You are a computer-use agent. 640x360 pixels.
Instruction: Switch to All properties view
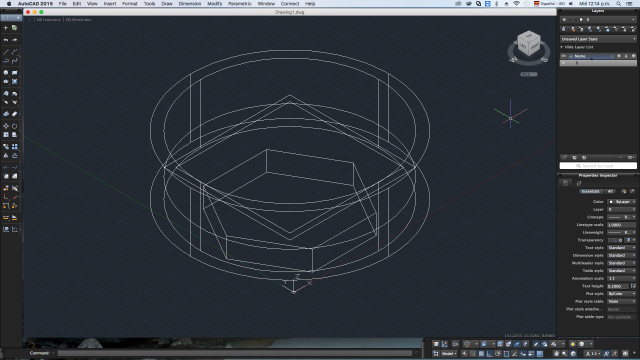coord(610,191)
